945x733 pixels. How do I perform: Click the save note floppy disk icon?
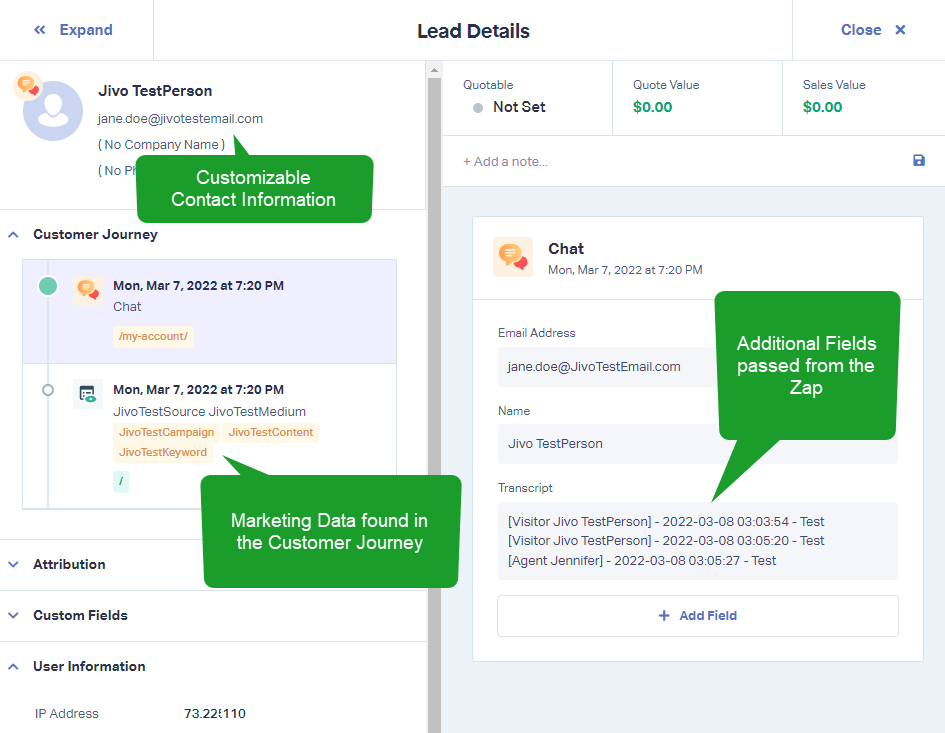click(x=918, y=160)
